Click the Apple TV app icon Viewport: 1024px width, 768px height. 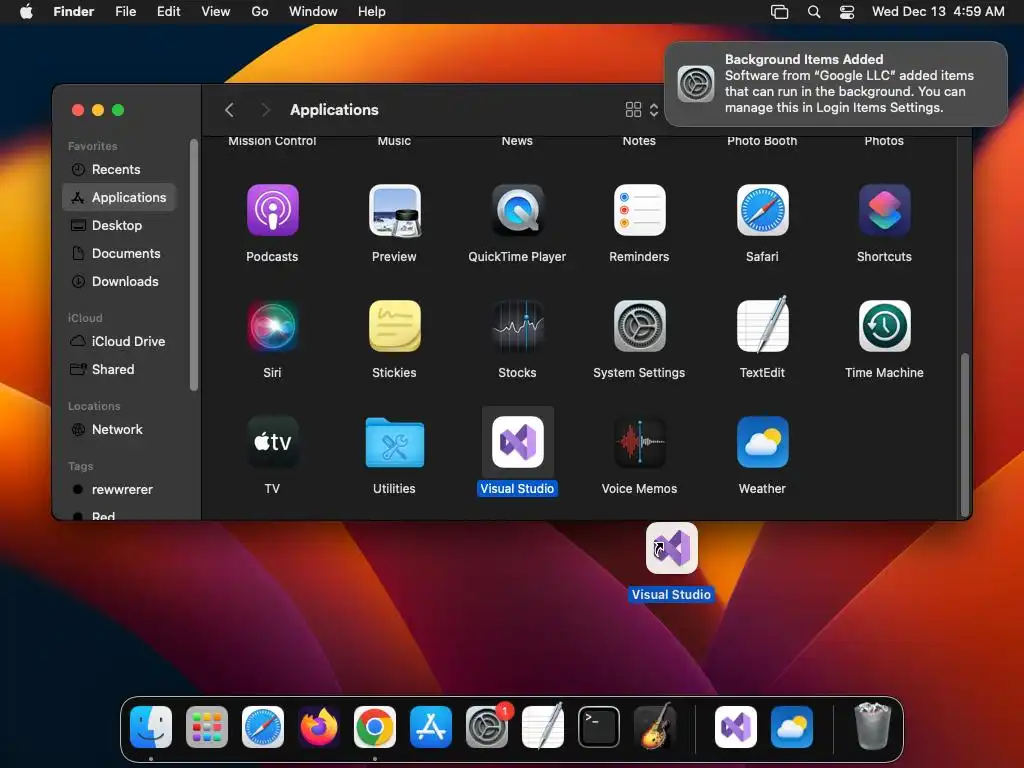(272, 442)
